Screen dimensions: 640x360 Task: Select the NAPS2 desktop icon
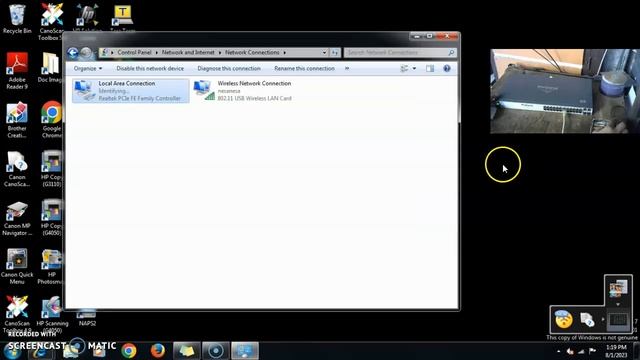click(x=87, y=318)
